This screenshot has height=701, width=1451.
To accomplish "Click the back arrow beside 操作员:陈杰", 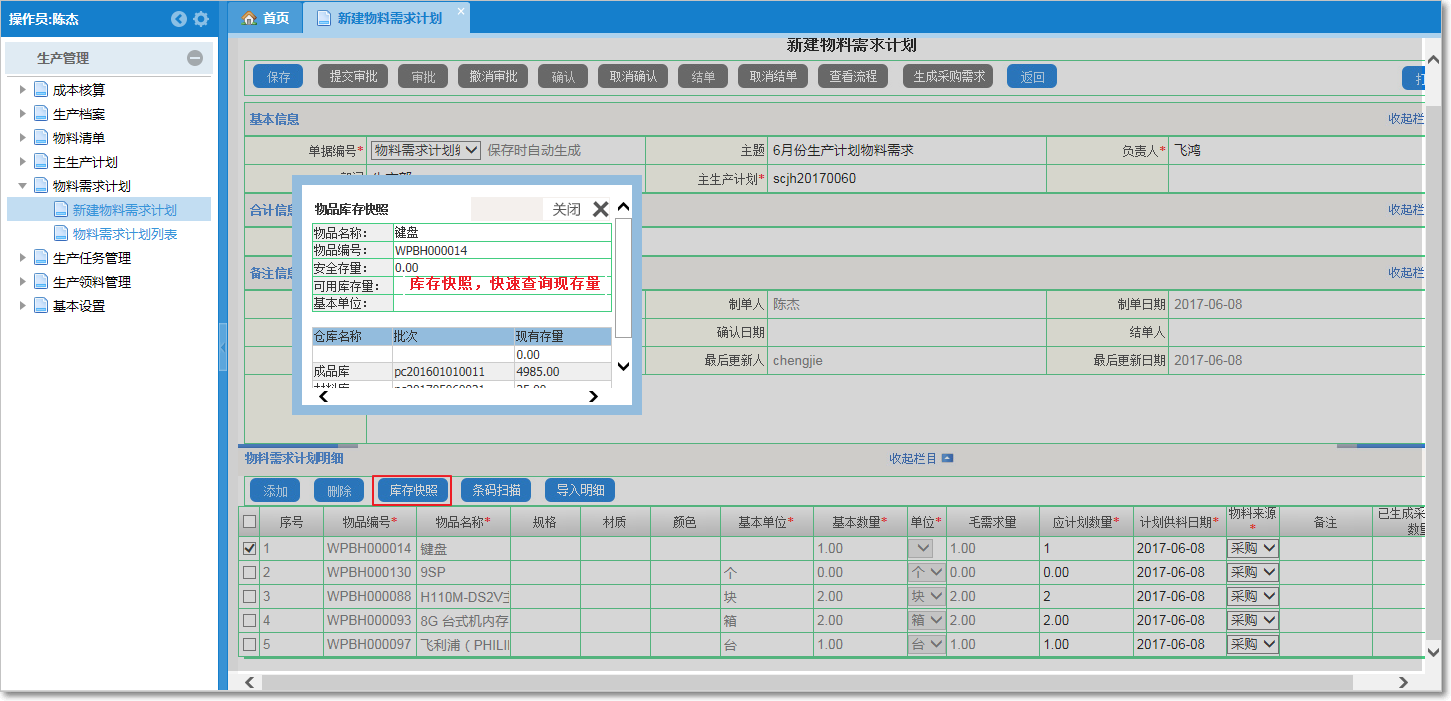I will pos(179,18).
